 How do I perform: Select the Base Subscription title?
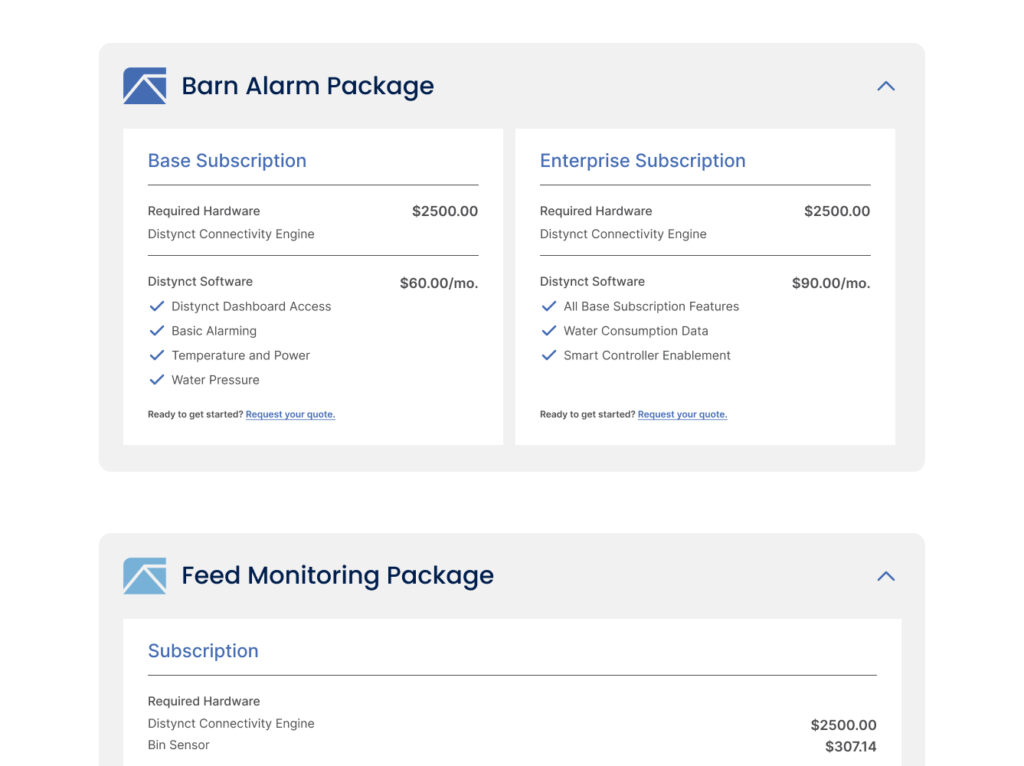pyautogui.click(x=227, y=161)
